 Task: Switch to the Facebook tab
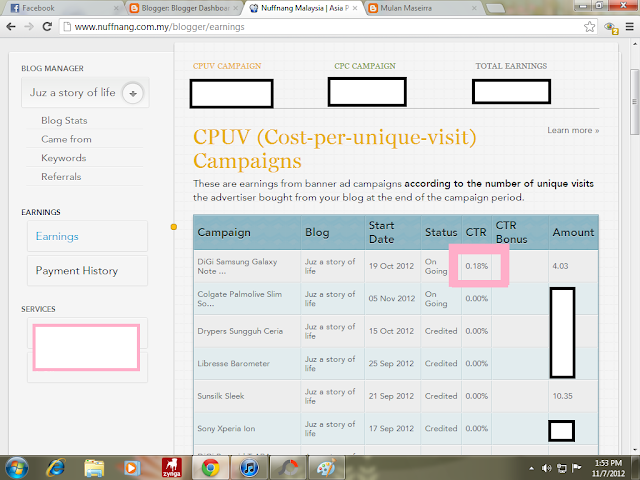[61, 8]
